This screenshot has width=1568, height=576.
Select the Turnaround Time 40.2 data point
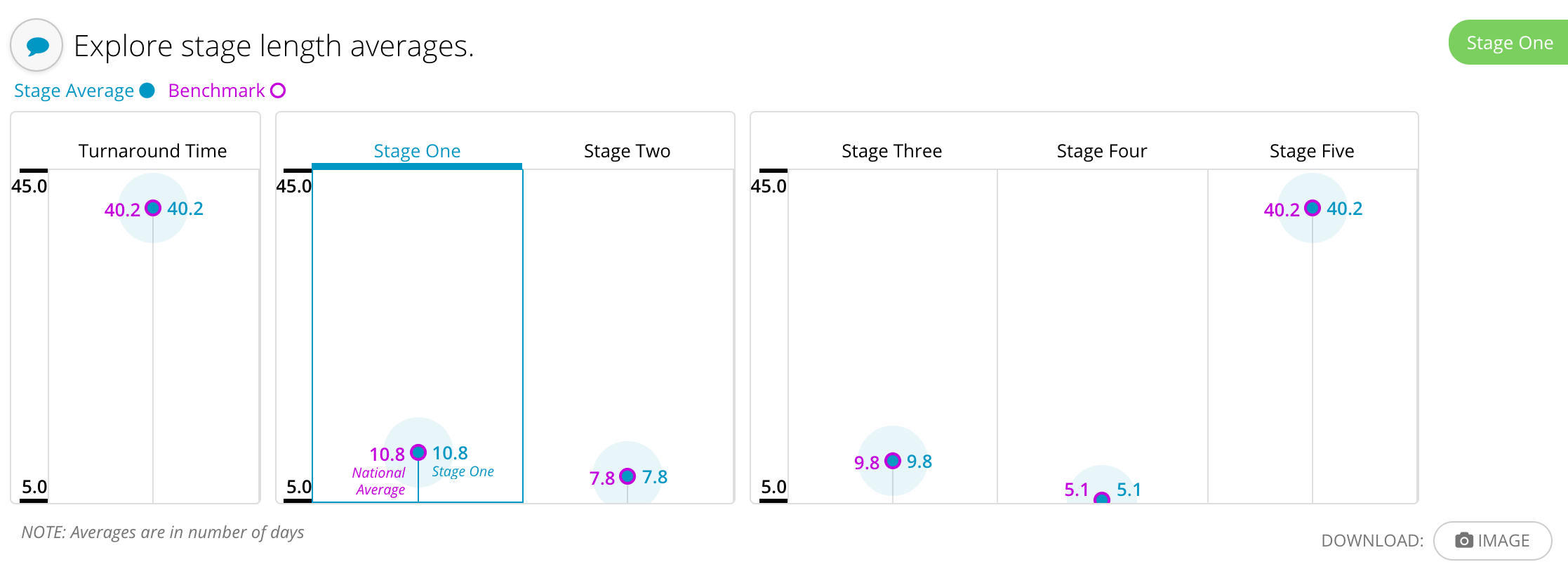pos(153,208)
